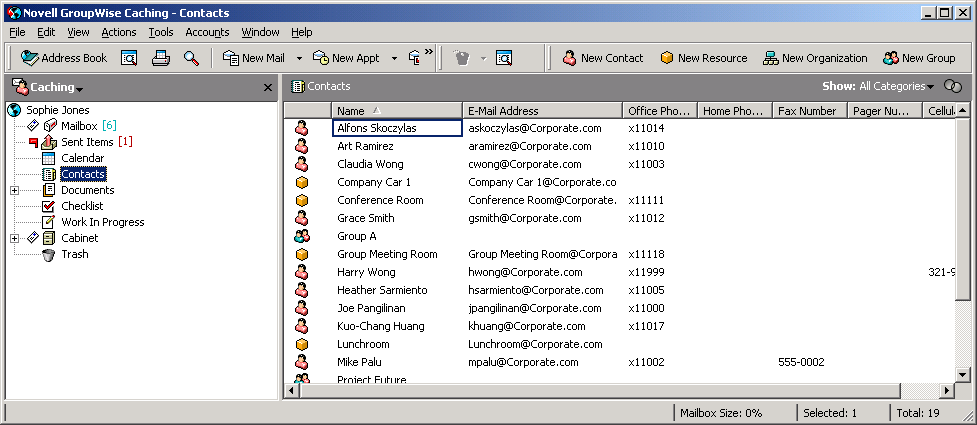The image size is (977, 425).
Task: Sort by E-Mail Address column header
Action: pos(543,111)
